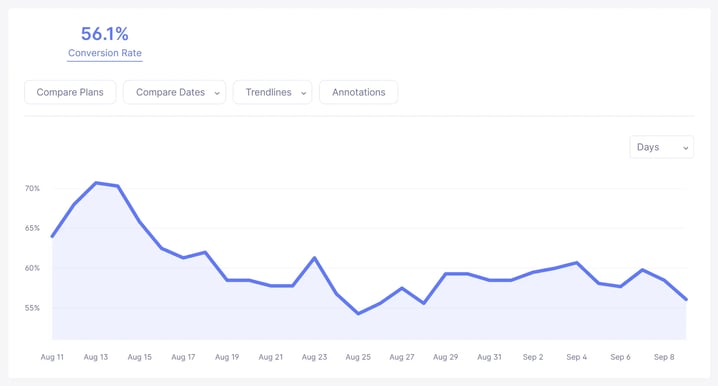The width and height of the screenshot is (718, 386).
Task: Click the Sep 8 axis label
Action: point(664,357)
